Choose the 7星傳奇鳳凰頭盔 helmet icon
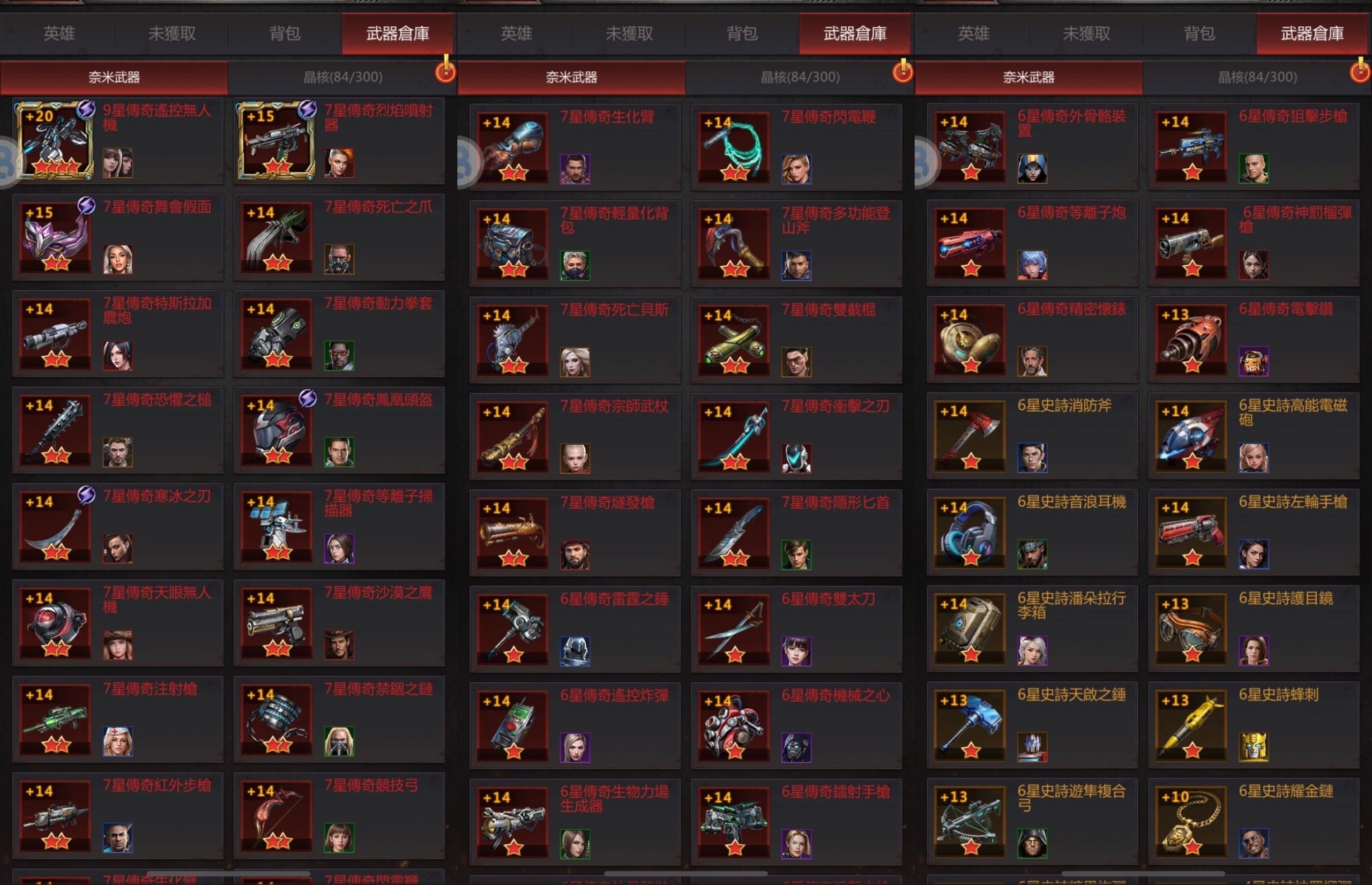Image resolution: width=1372 pixels, height=885 pixels. tap(277, 430)
